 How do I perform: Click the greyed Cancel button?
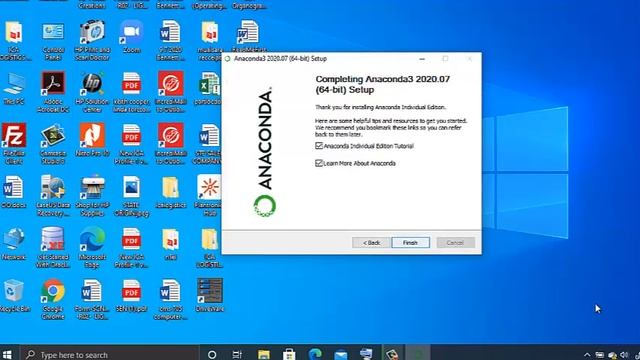(455, 242)
